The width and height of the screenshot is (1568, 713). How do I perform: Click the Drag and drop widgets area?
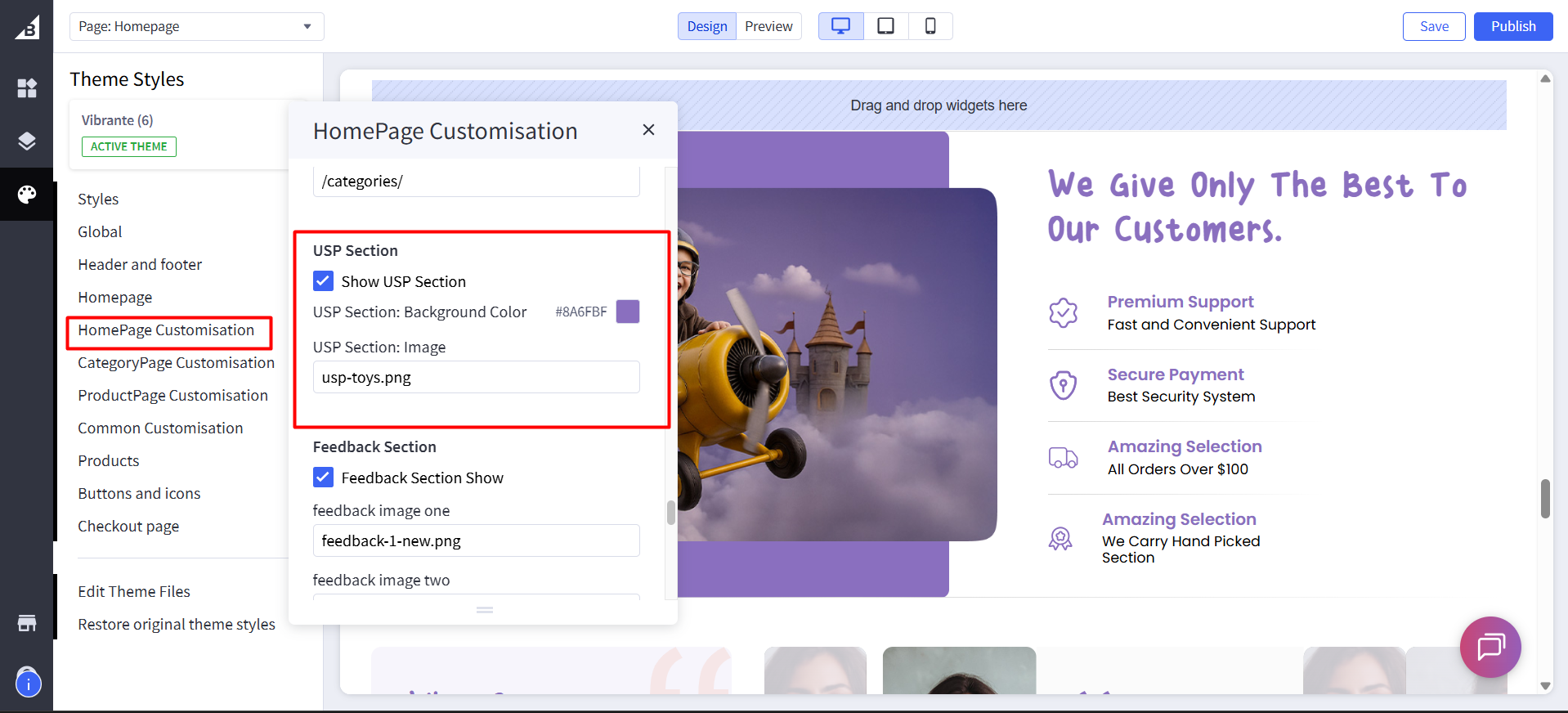(939, 105)
